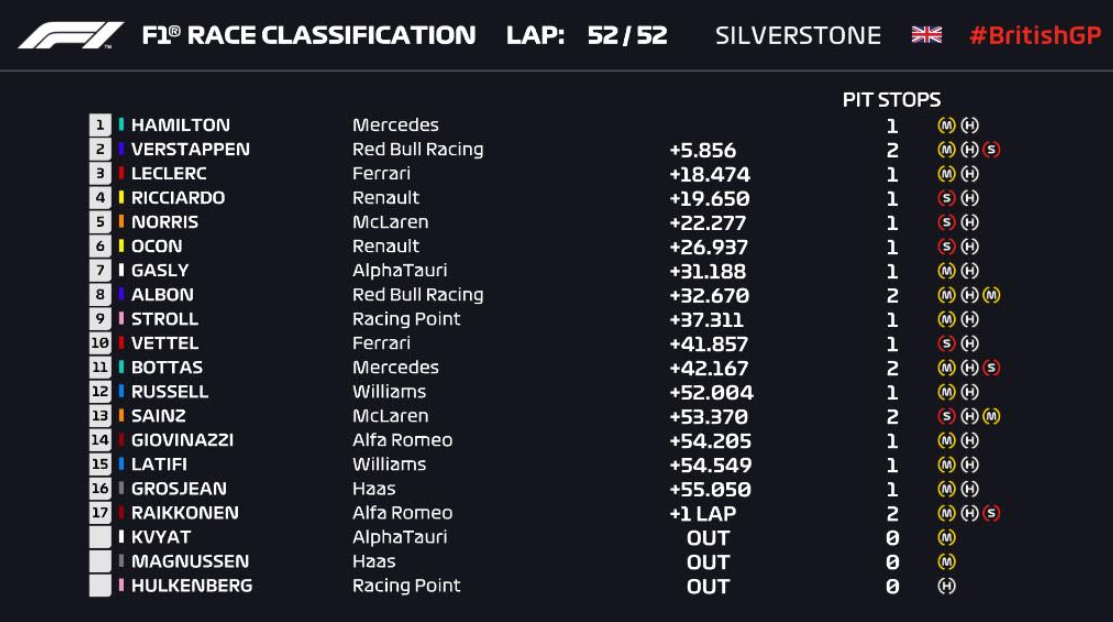Click the SILVERSTONE circuit label
This screenshot has width=1113, height=622.
(x=798, y=36)
